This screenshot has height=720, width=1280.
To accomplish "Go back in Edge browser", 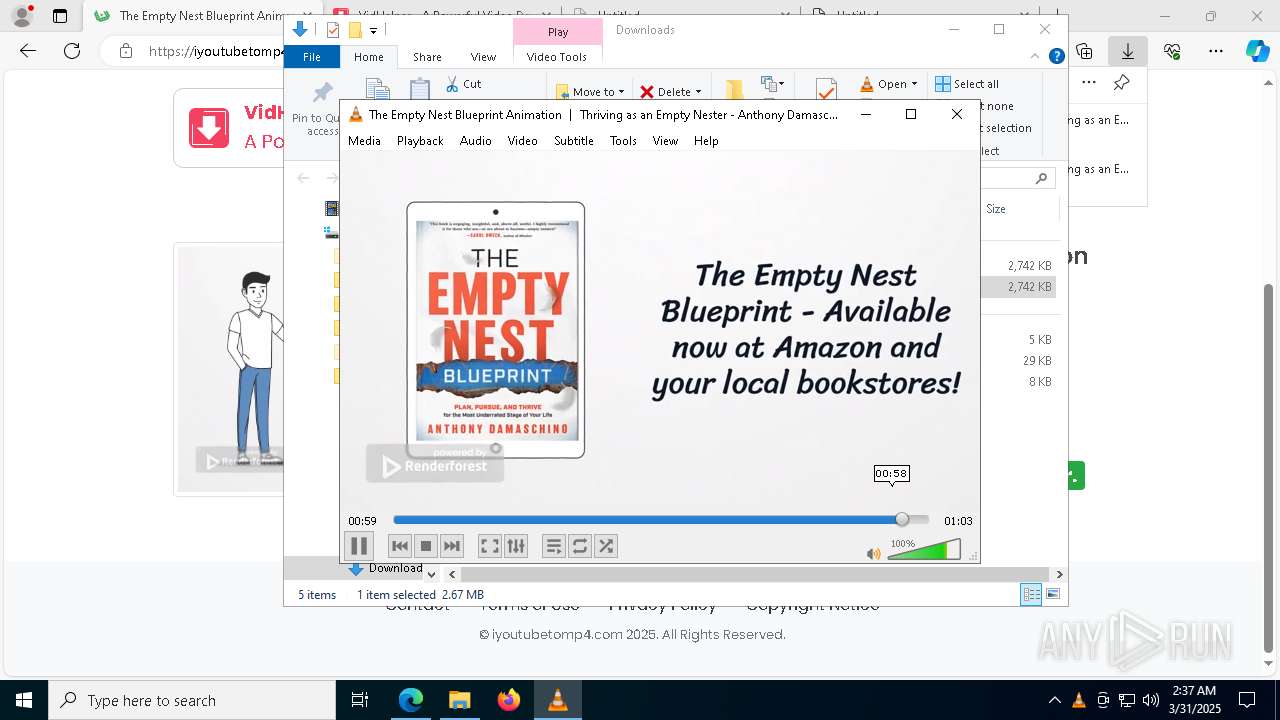I will point(28,51).
